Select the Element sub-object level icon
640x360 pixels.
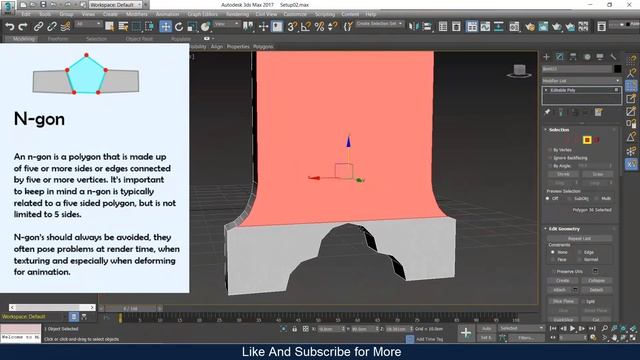pyautogui.click(x=597, y=140)
